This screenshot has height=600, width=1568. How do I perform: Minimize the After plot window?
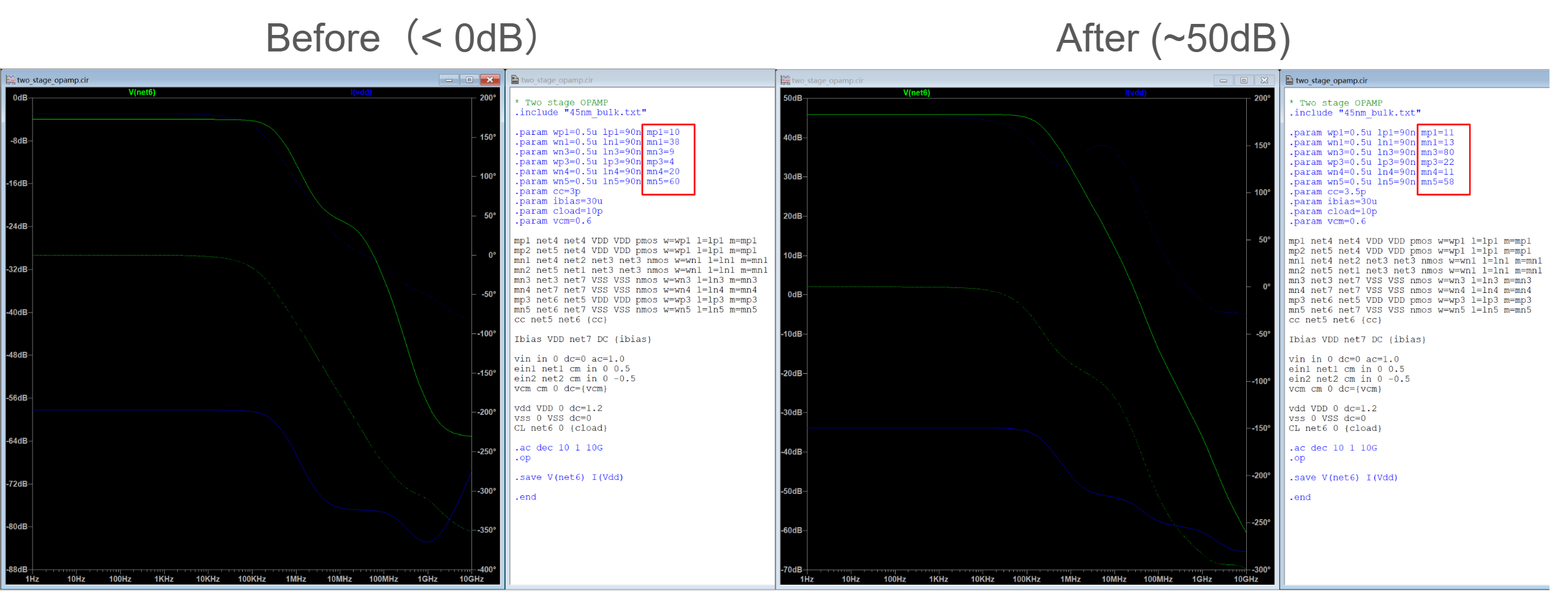tap(1223, 80)
